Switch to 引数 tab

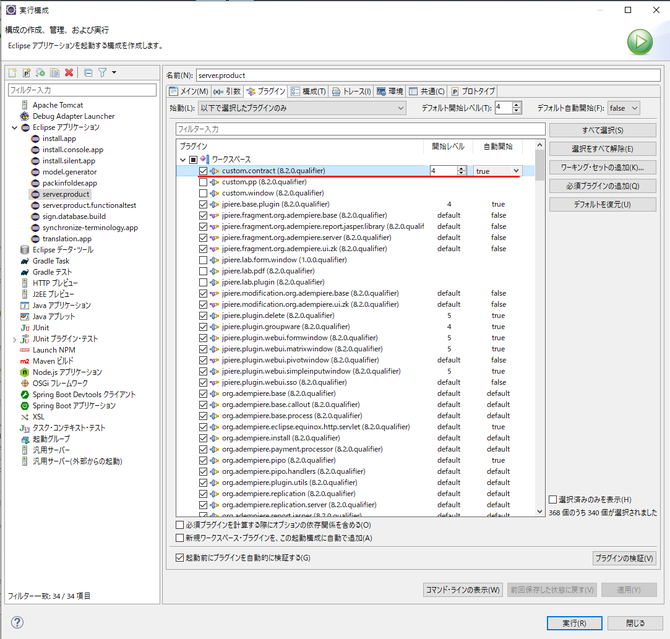(227, 91)
